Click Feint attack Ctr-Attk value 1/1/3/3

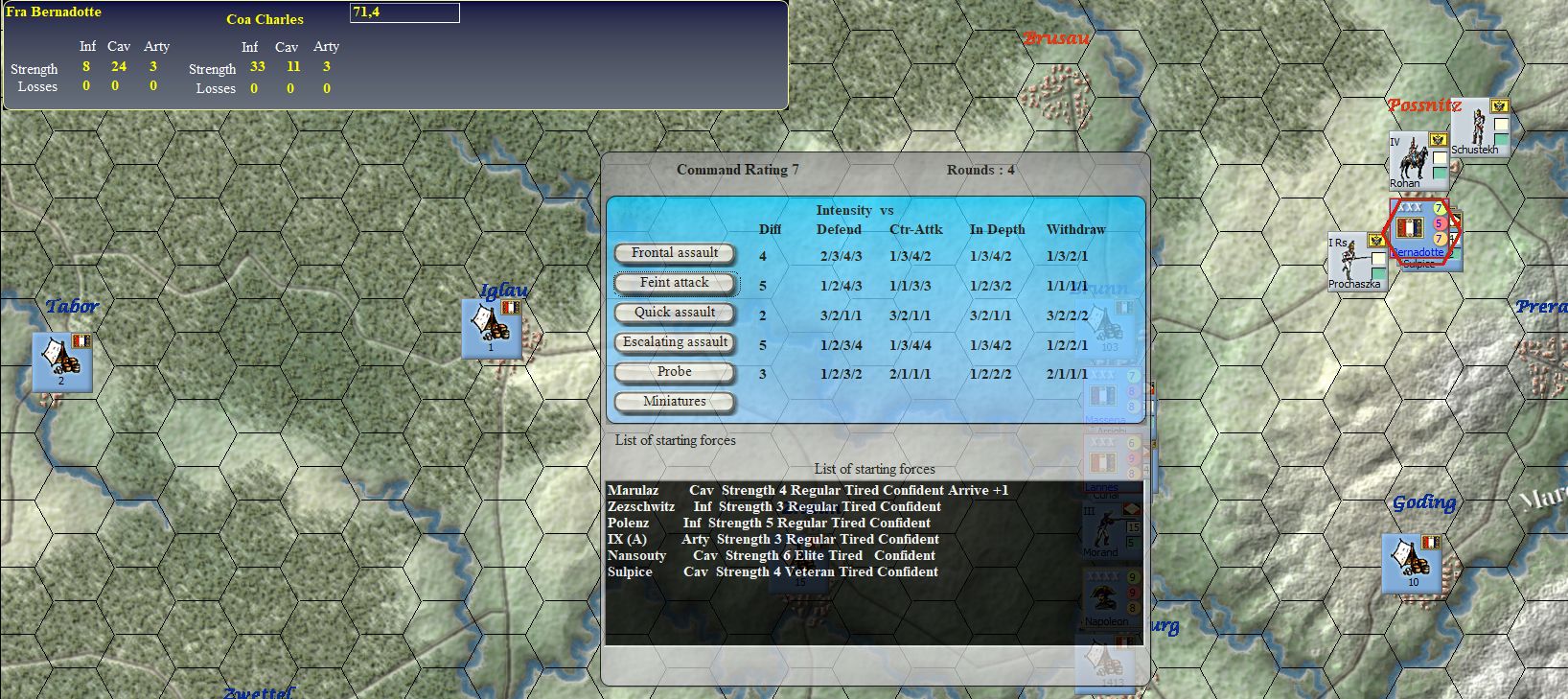pyautogui.click(x=910, y=287)
